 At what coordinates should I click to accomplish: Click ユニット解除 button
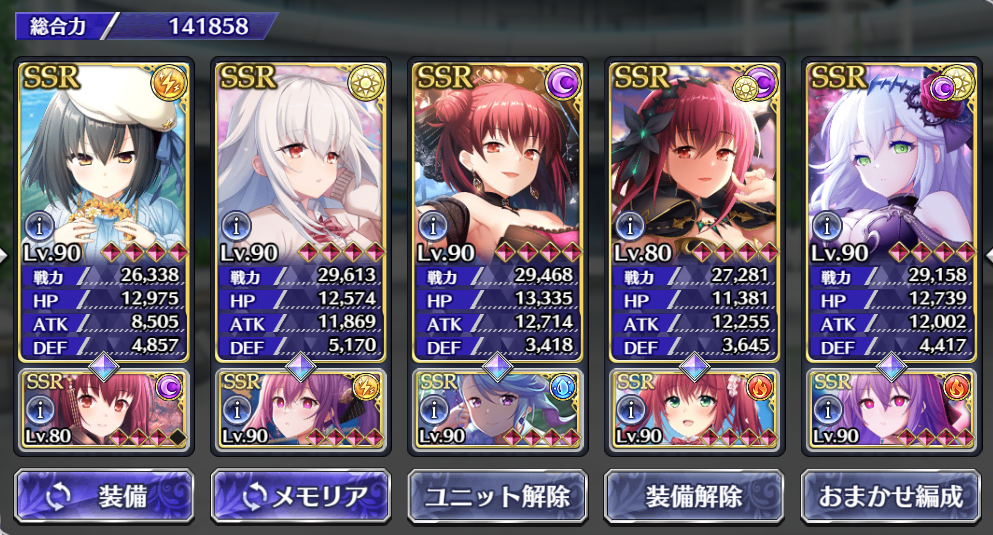coord(498,496)
